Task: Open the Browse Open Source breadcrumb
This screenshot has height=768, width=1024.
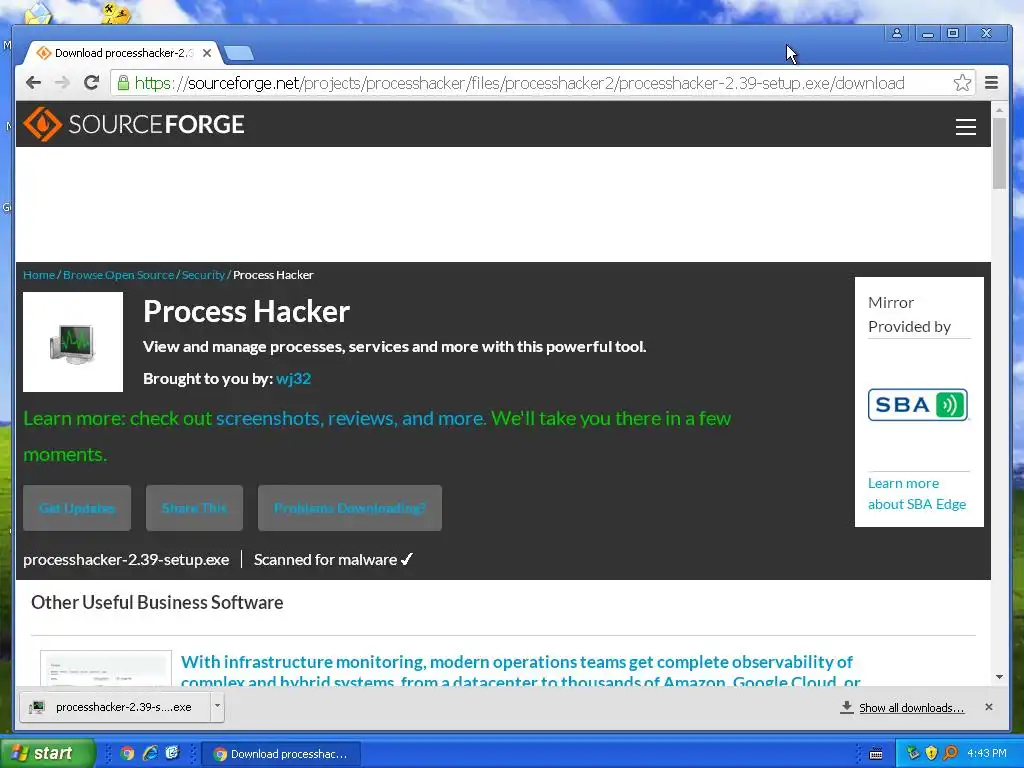Action: point(119,275)
